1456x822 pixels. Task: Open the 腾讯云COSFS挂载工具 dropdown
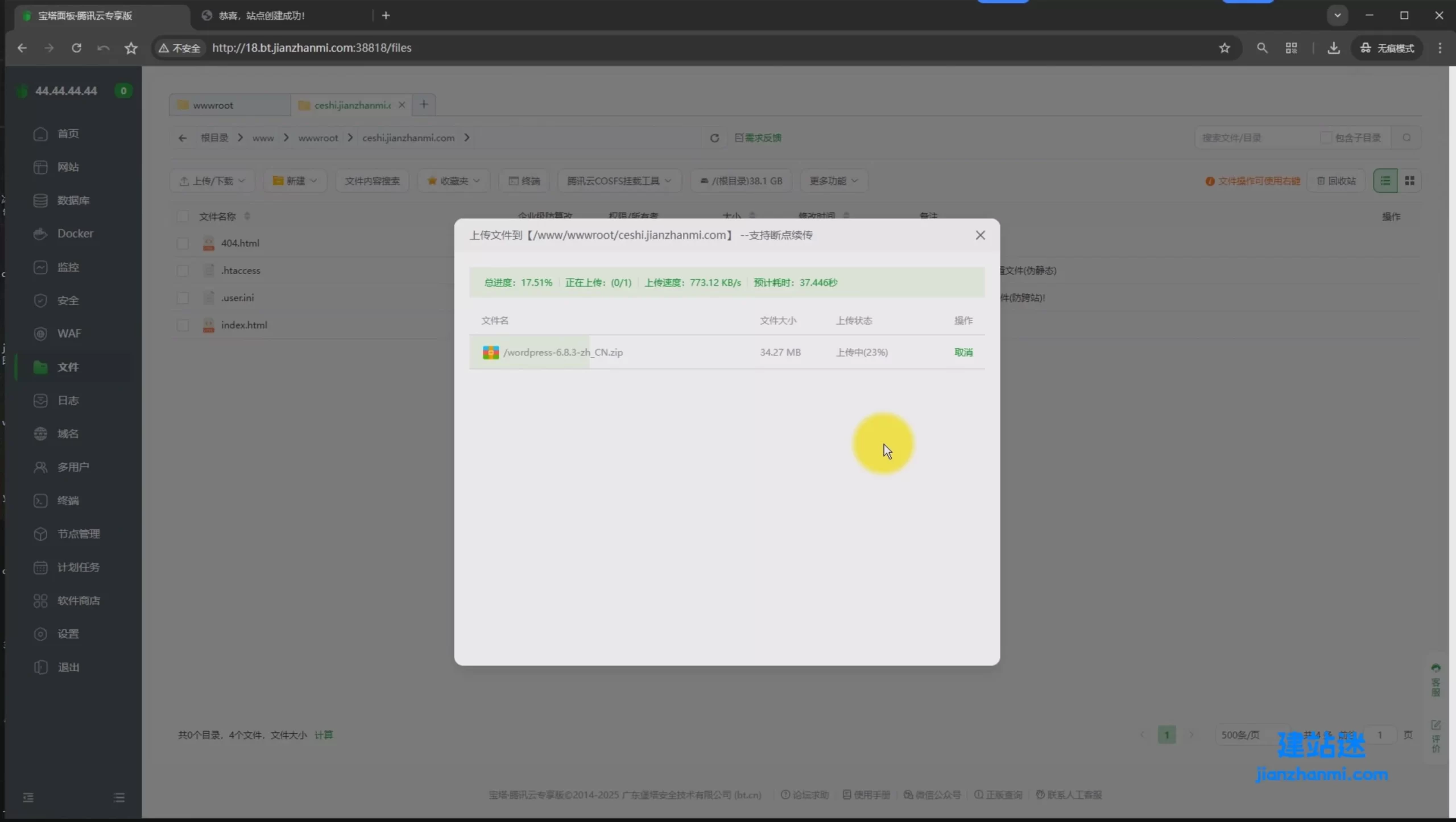(x=619, y=181)
